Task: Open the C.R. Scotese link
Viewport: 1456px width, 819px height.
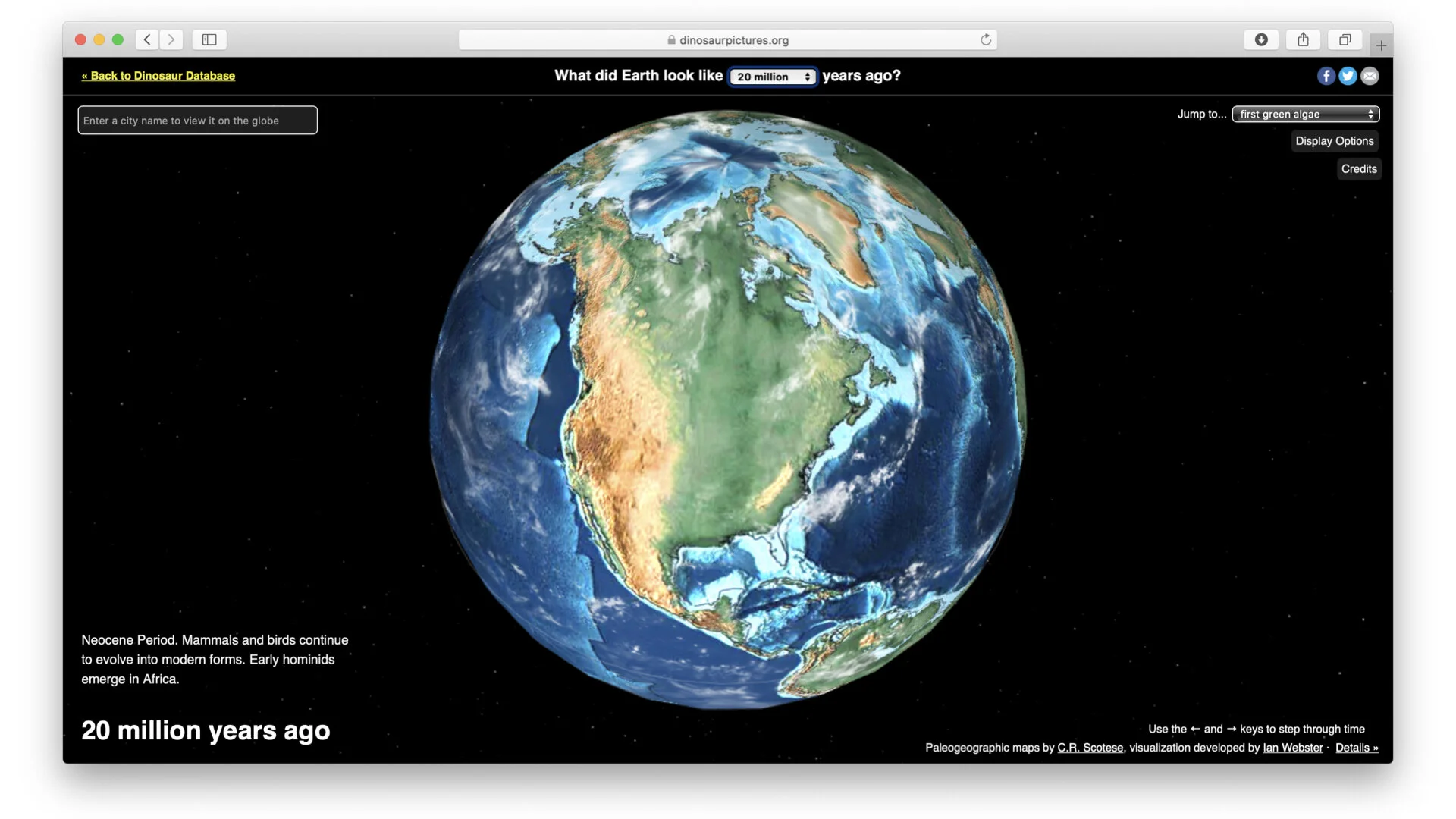Action: tap(1090, 748)
